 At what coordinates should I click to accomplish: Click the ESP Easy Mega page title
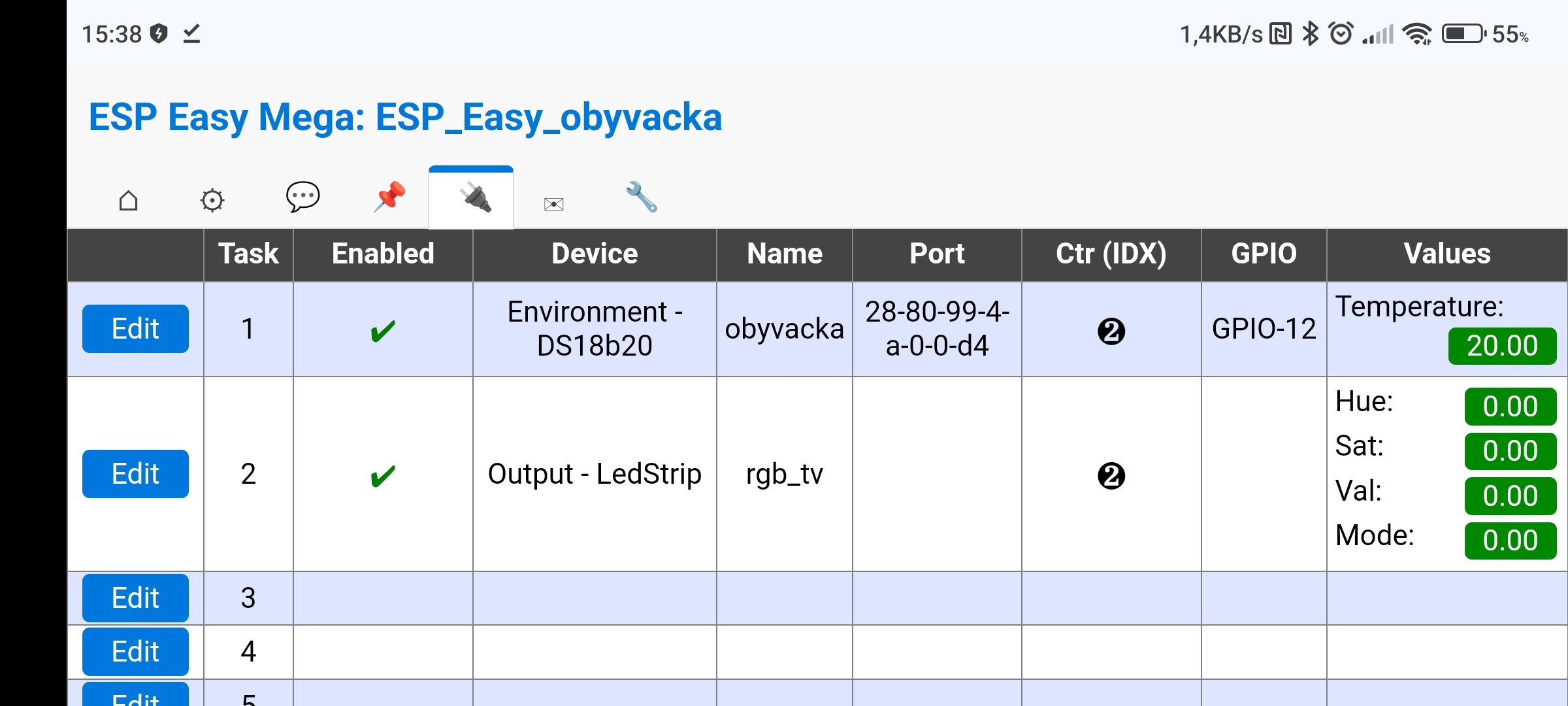click(405, 118)
